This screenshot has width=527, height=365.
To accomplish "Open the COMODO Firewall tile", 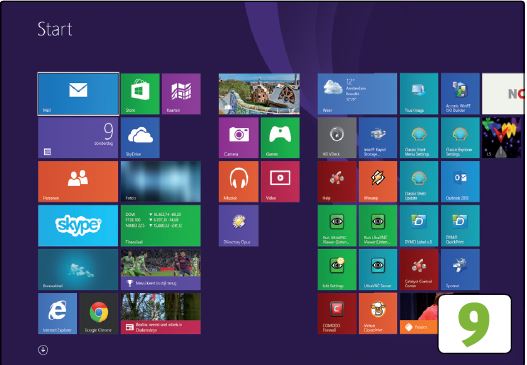I will point(337,313).
